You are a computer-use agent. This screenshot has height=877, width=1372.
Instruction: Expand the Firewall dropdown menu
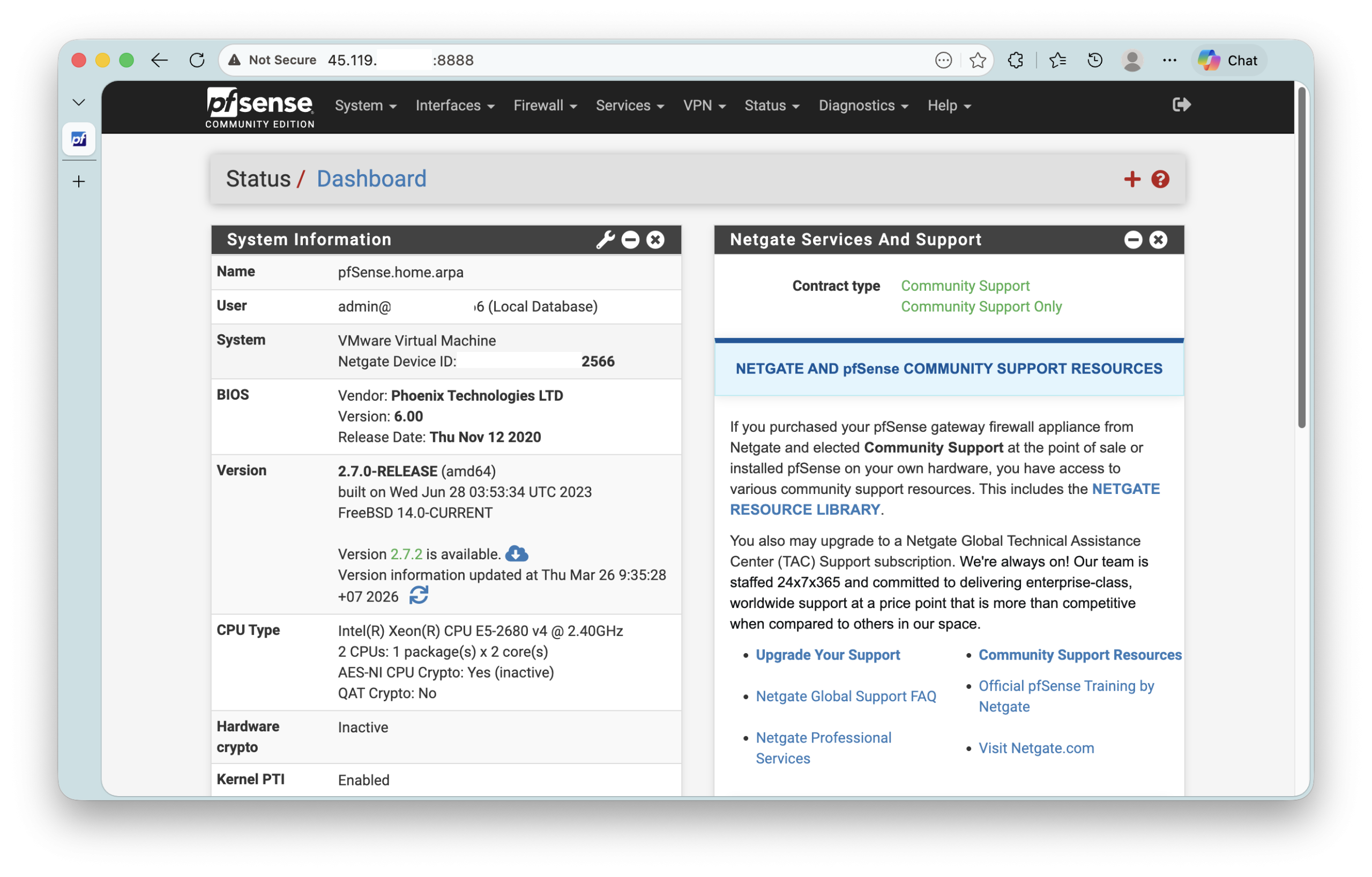click(545, 106)
